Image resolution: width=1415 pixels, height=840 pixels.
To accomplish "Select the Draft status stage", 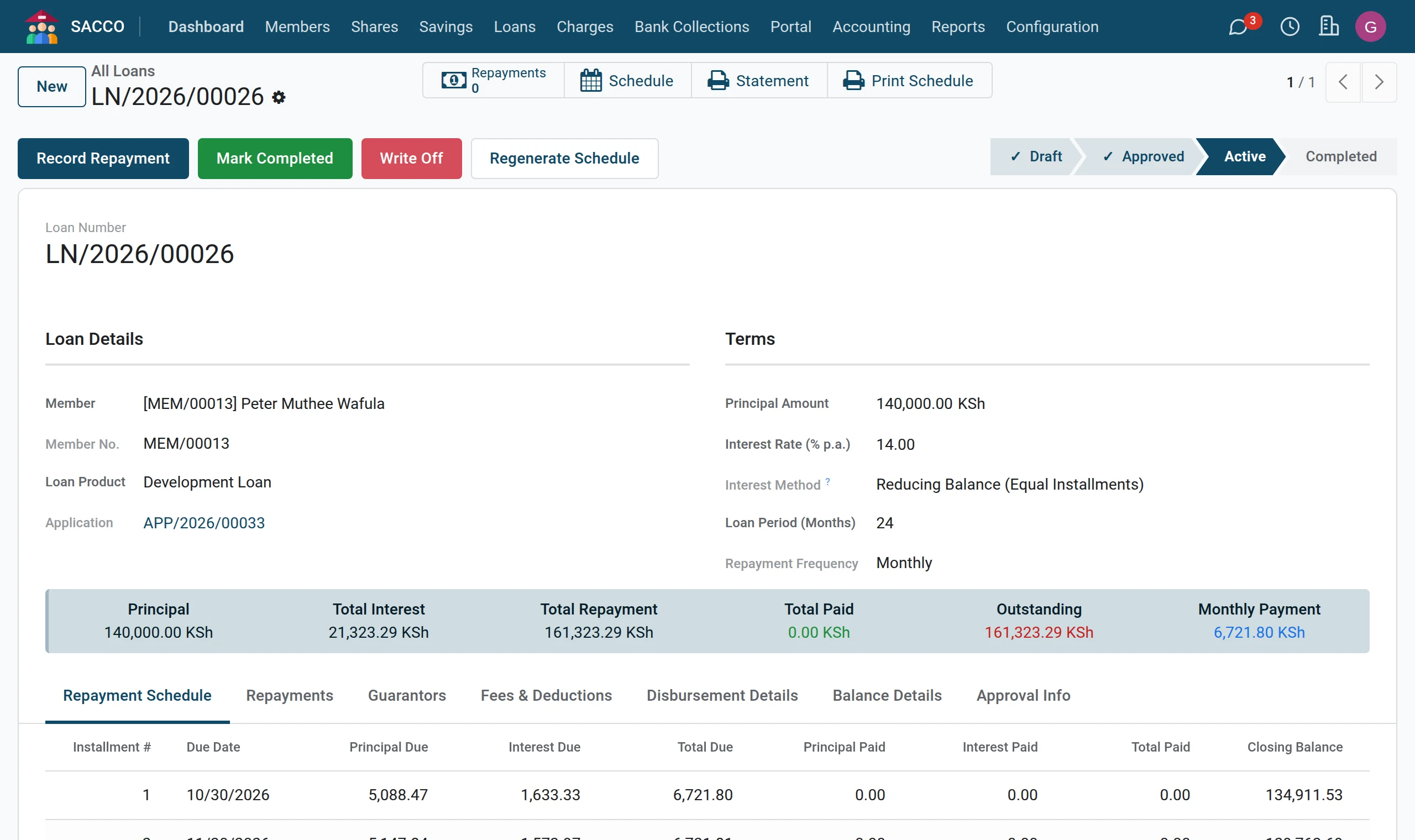I will 1036,156.
